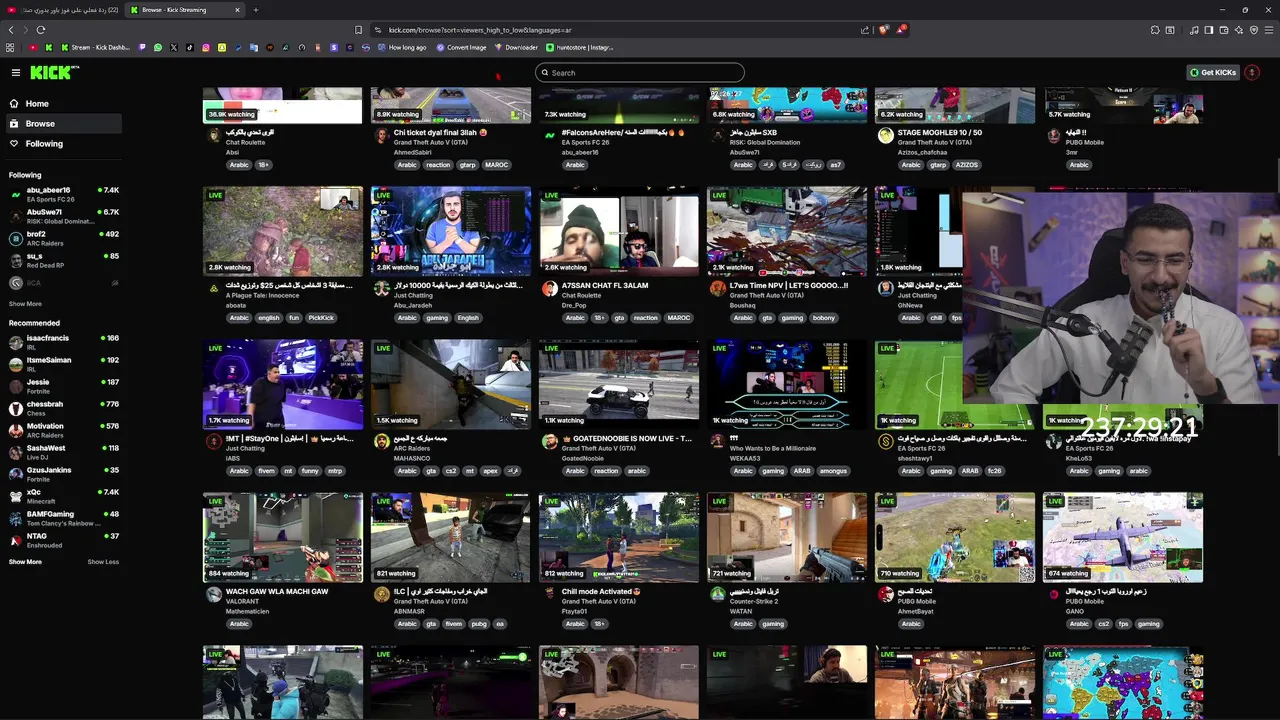Viewport: 1280px width, 720px height.
Task: Open the A Plague Tale: Innocence stream thumbnail
Action: click(x=283, y=231)
